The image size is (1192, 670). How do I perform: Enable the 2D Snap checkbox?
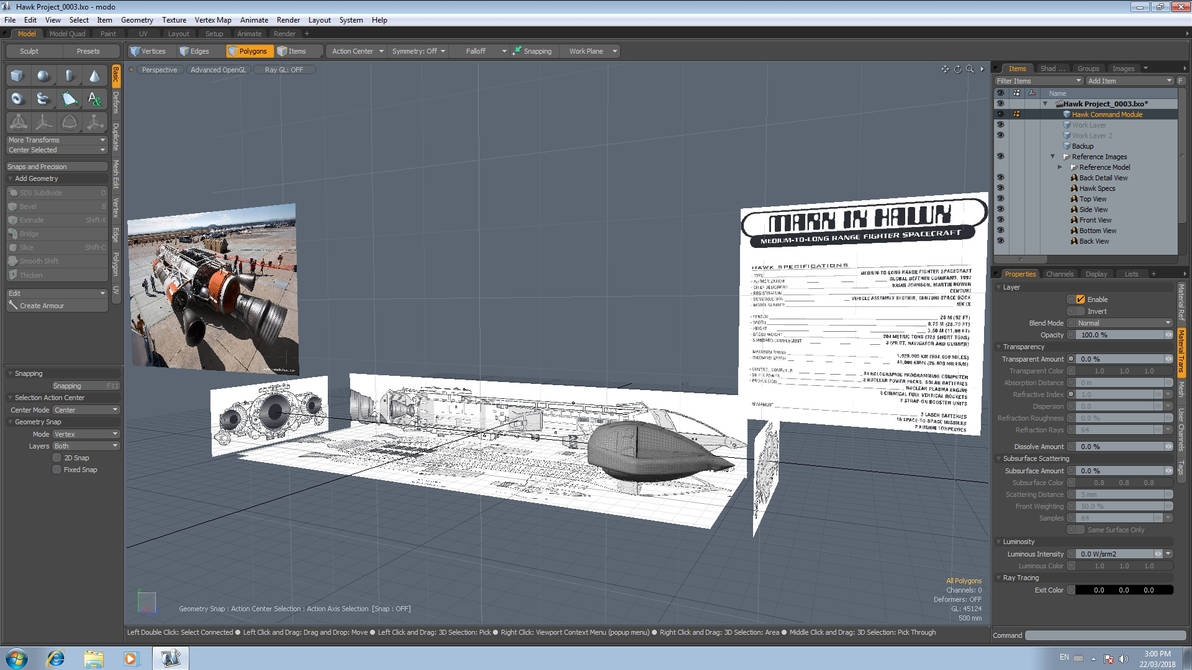[x=57, y=458]
